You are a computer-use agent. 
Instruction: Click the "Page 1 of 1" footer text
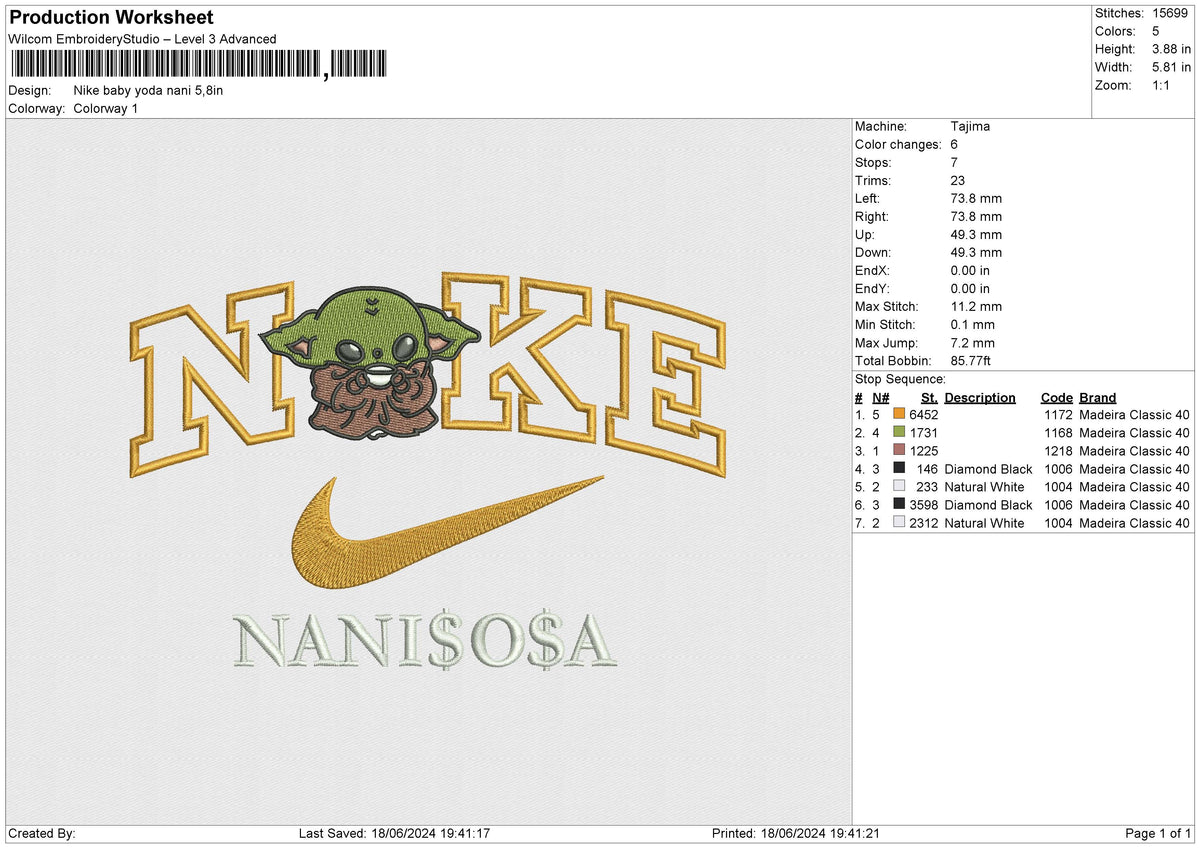1158,833
